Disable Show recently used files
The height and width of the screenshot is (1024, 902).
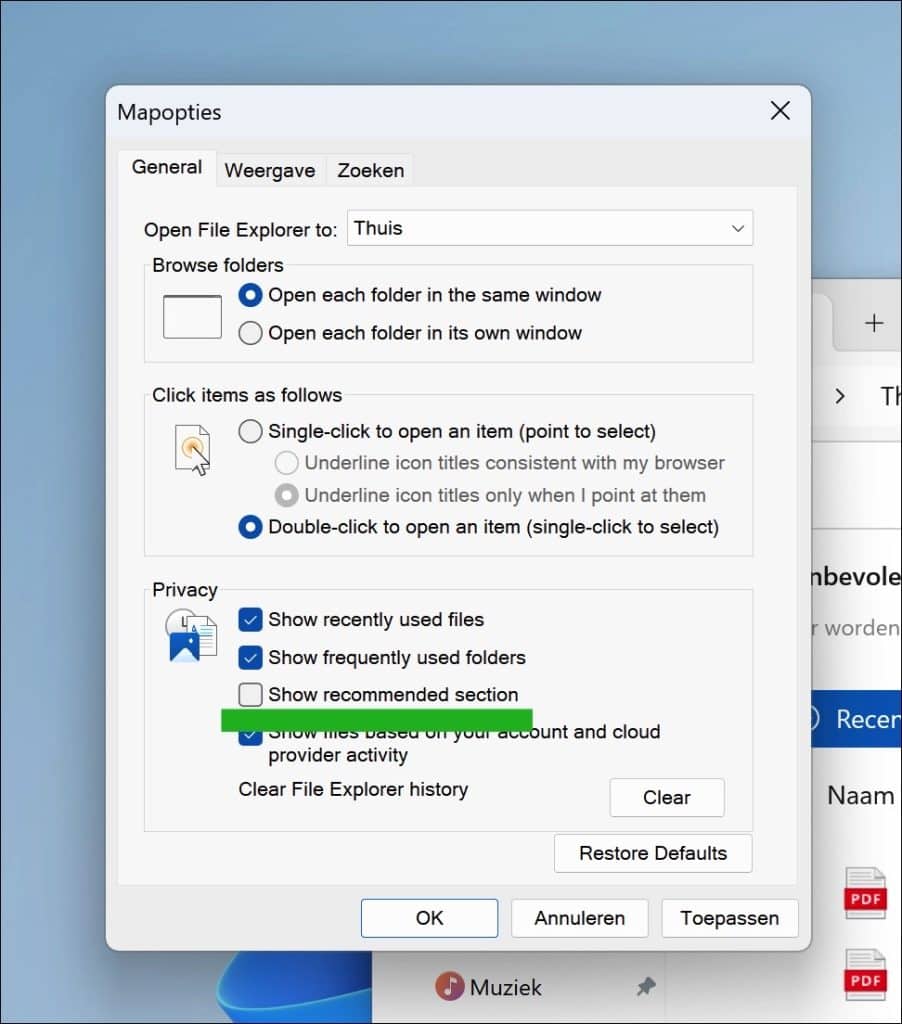pos(251,620)
